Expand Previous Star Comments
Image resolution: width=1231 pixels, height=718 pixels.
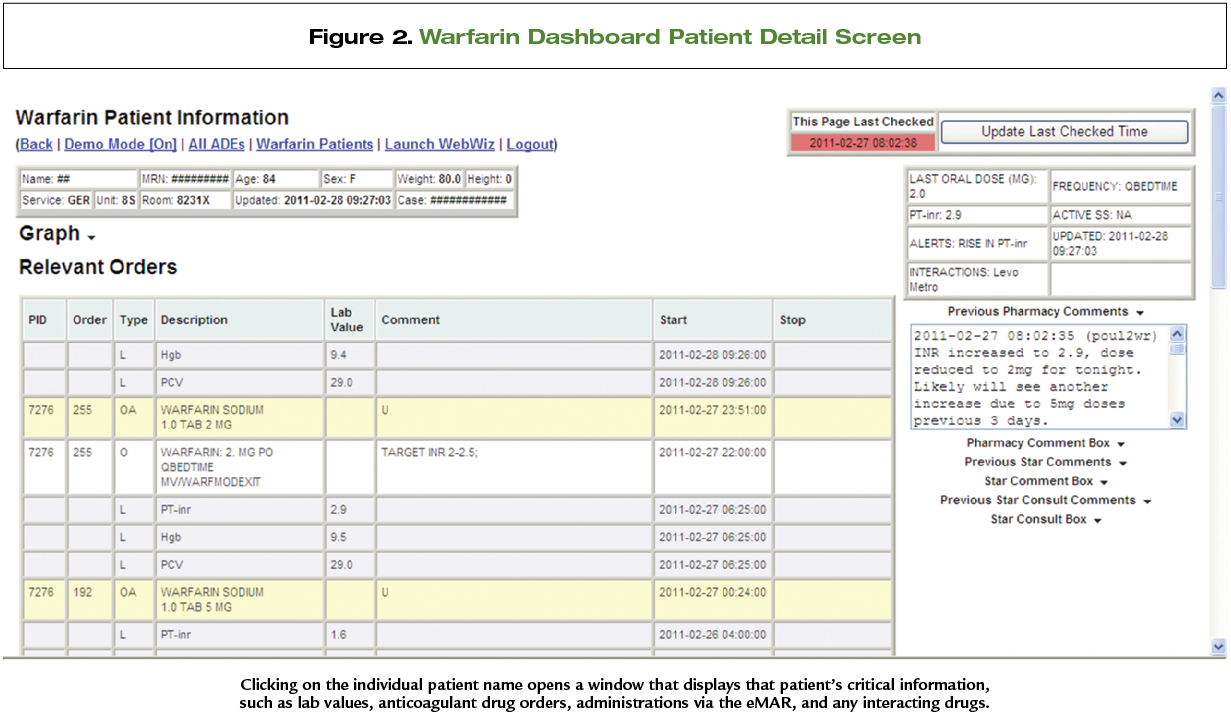pyautogui.click(x=1045, y=462)
